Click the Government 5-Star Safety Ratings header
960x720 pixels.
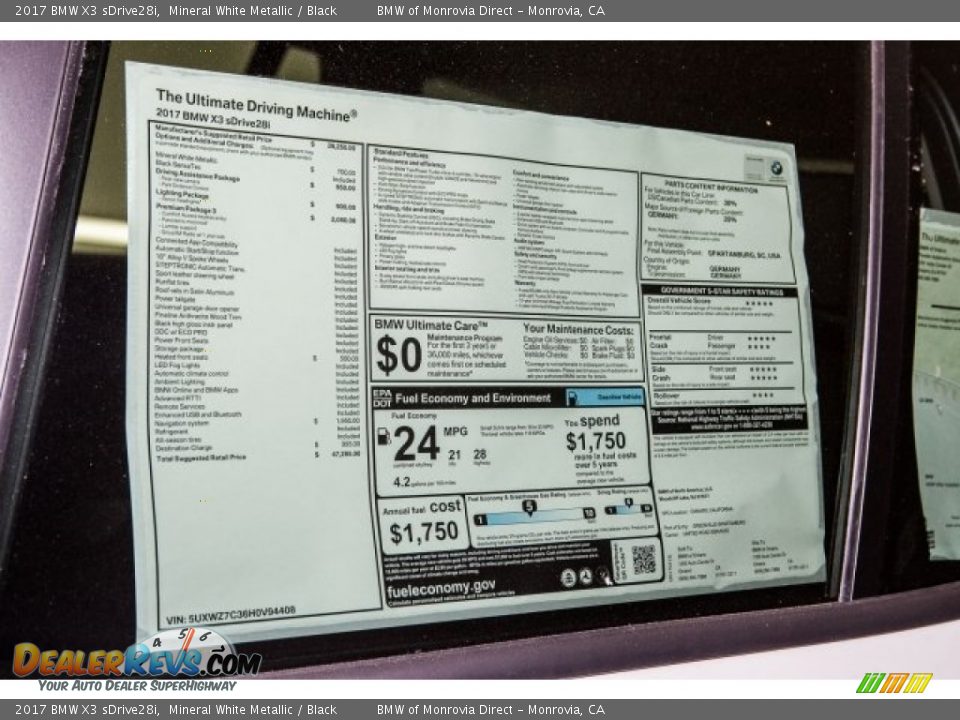(x=720, y=291)
